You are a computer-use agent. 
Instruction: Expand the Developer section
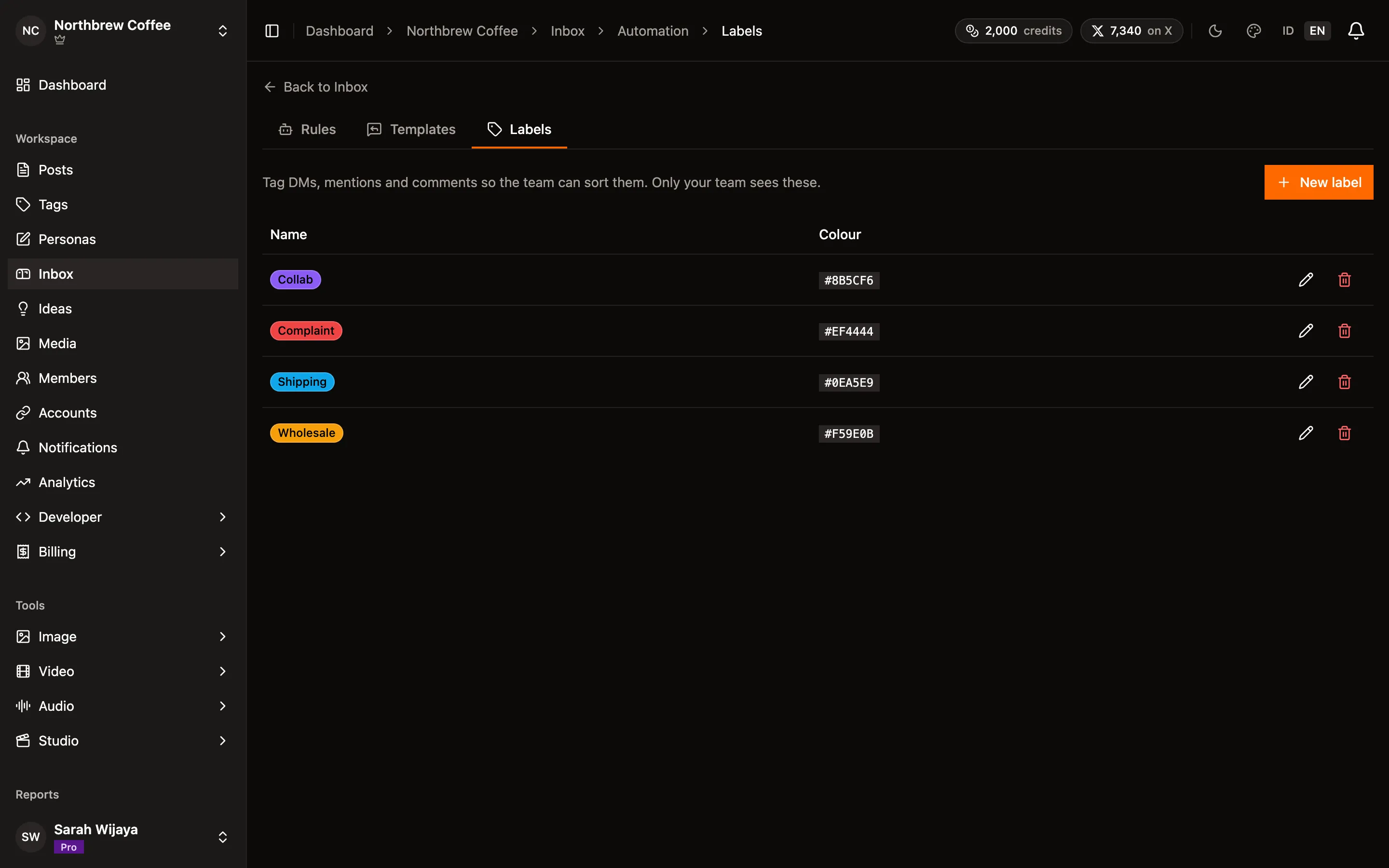tap(123, 516)
